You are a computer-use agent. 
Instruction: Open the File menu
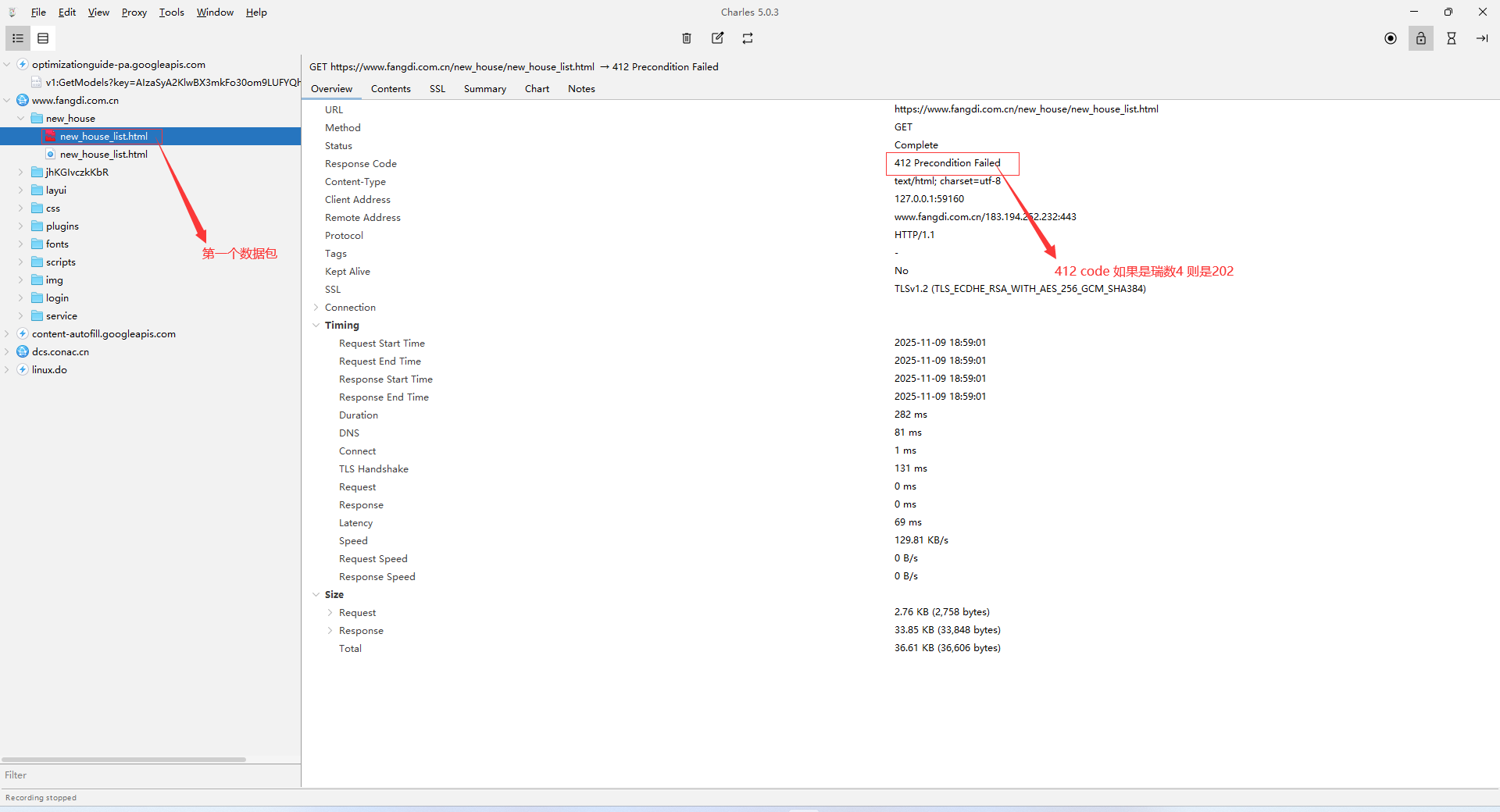[38, 12]
